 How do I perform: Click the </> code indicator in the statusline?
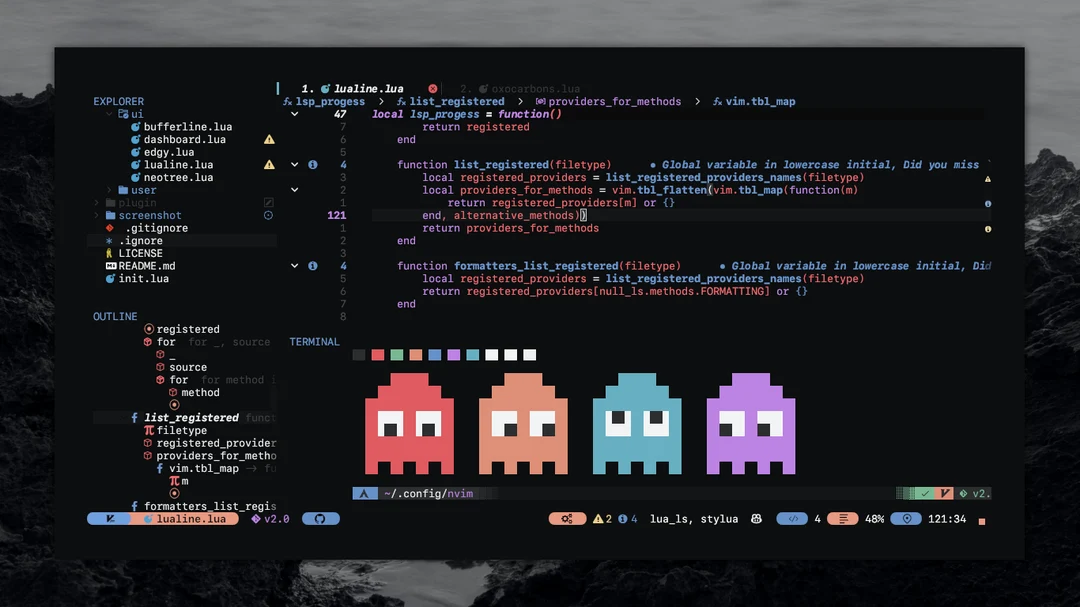(792, 518)
